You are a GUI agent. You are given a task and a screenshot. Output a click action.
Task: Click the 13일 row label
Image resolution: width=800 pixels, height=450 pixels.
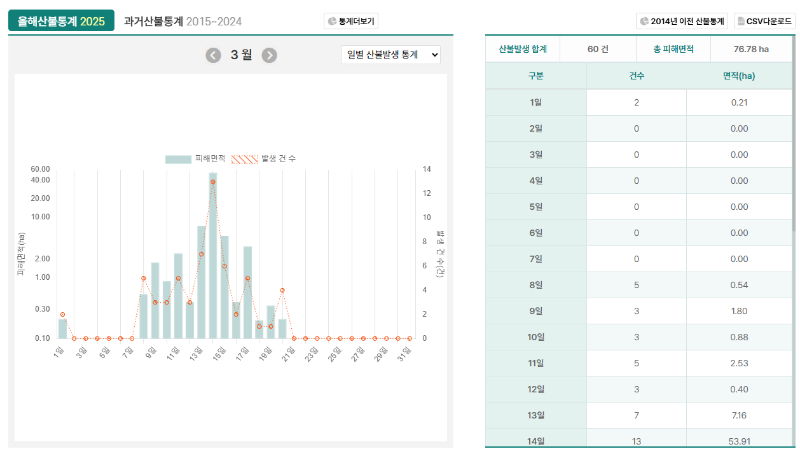point(536,415)
